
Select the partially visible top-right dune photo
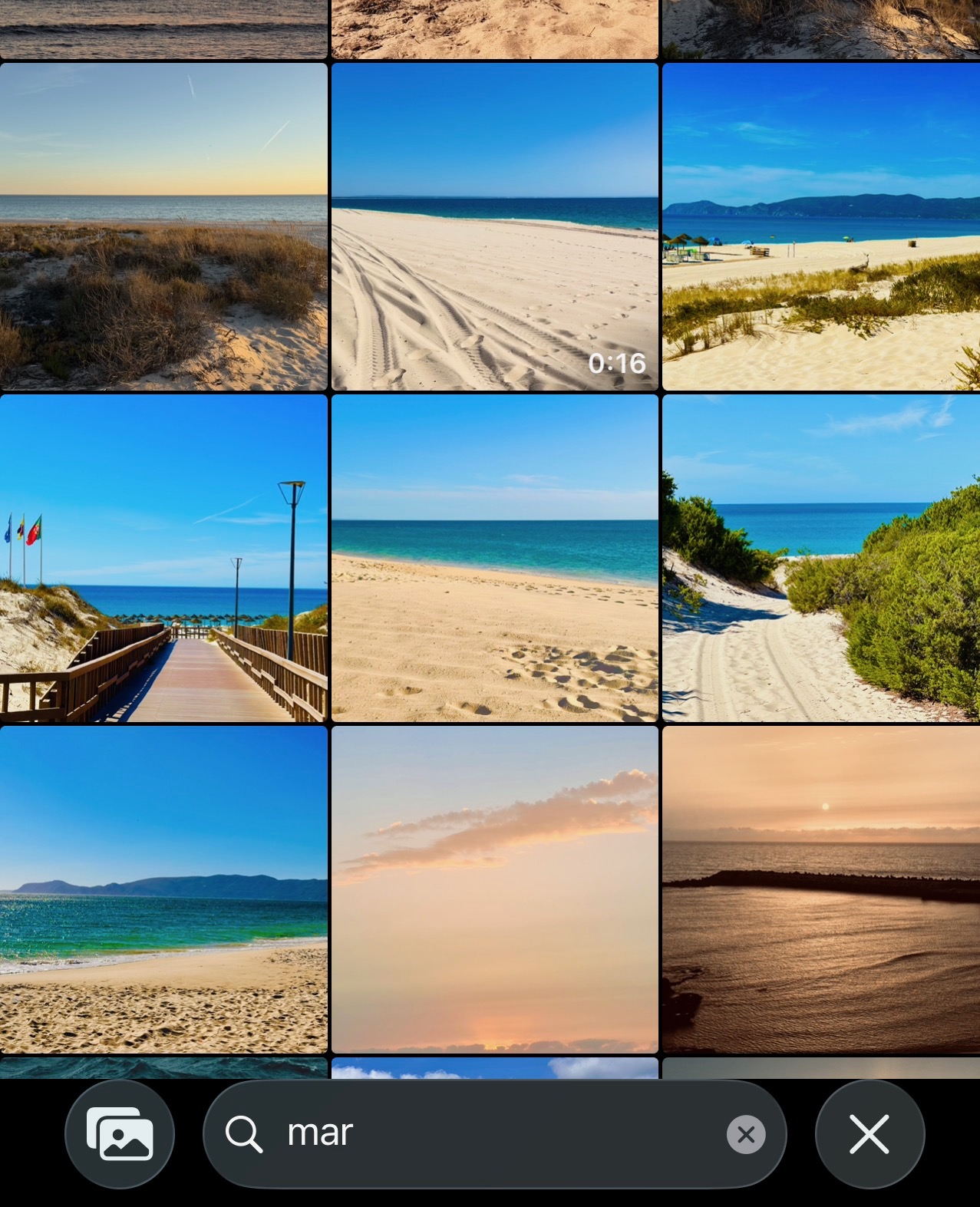tap(820, 28)
